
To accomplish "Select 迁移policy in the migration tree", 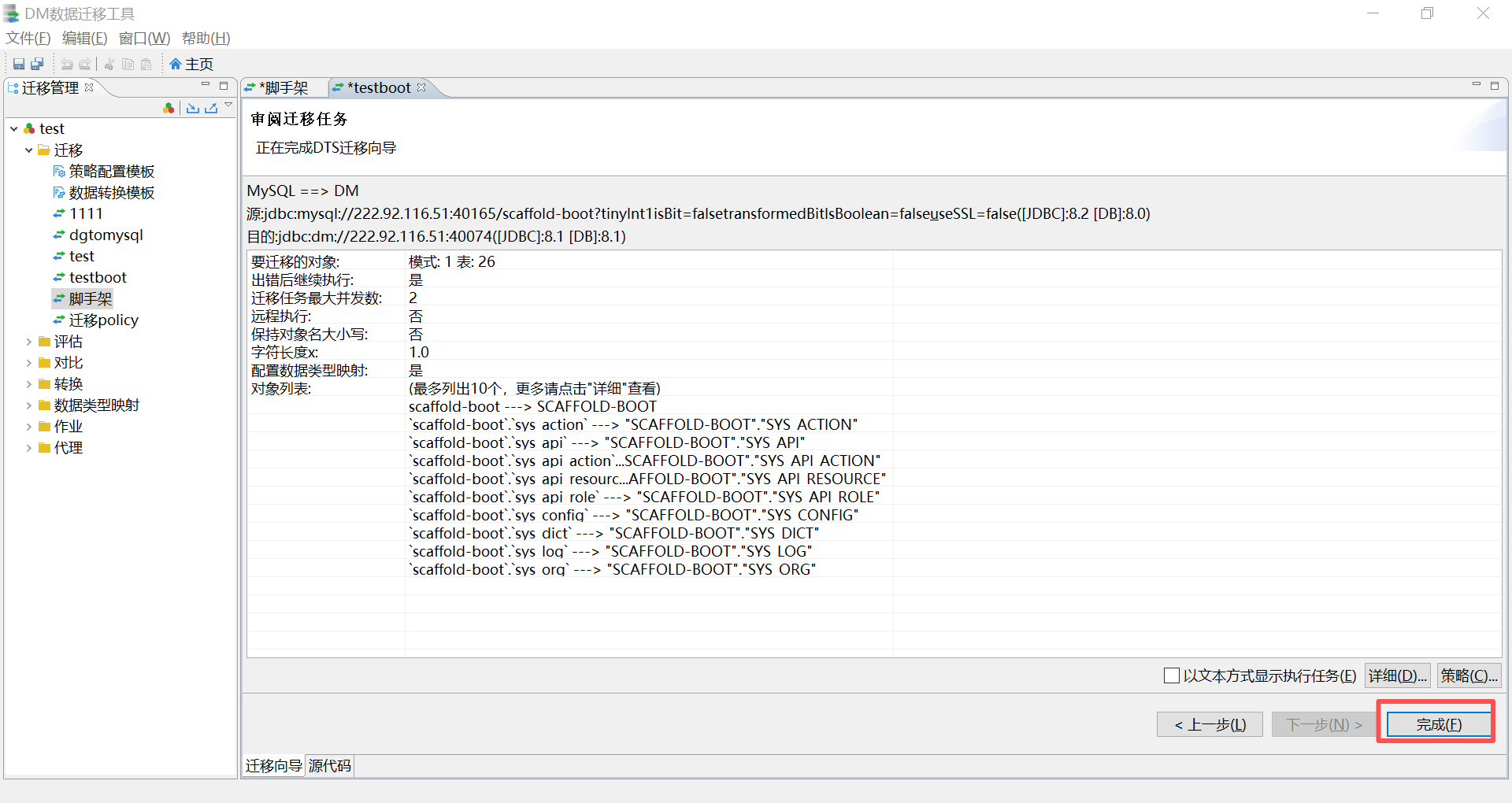I will tap(103, 320).
